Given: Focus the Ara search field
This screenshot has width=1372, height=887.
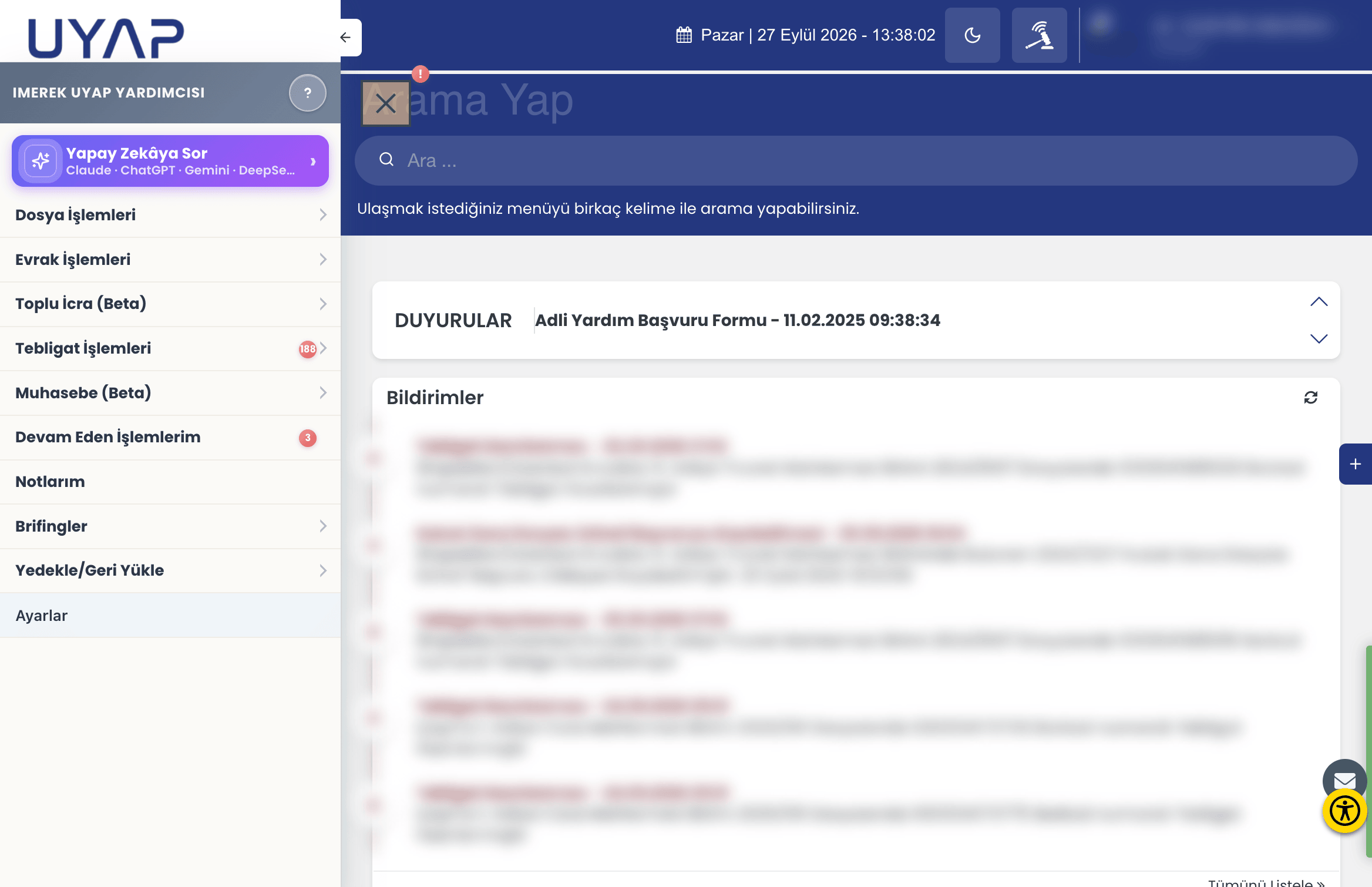Looking at the screenshot, I should pyautogui.click(x=856, y=160).
